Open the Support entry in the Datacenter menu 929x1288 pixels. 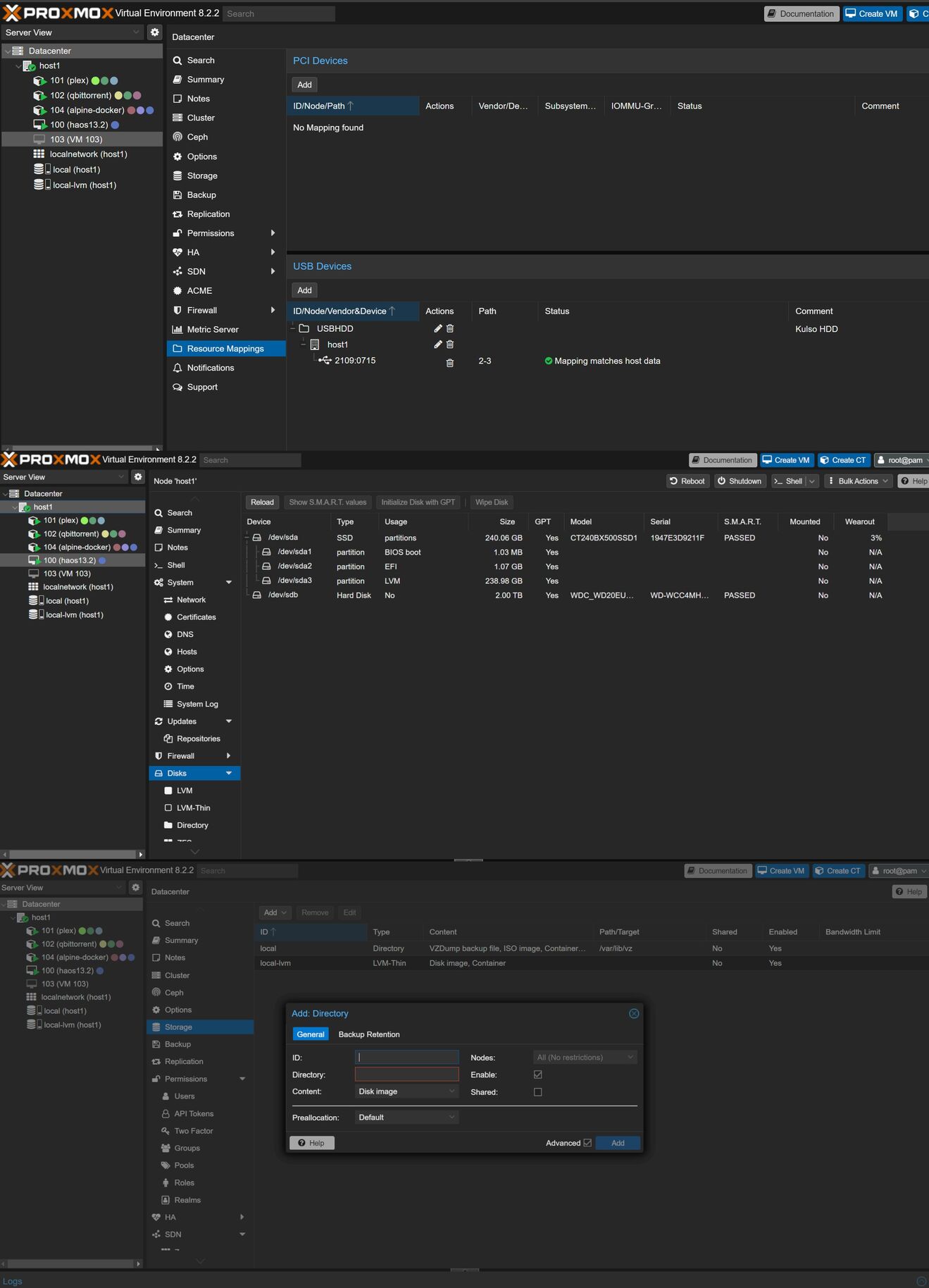pos(202,387)
